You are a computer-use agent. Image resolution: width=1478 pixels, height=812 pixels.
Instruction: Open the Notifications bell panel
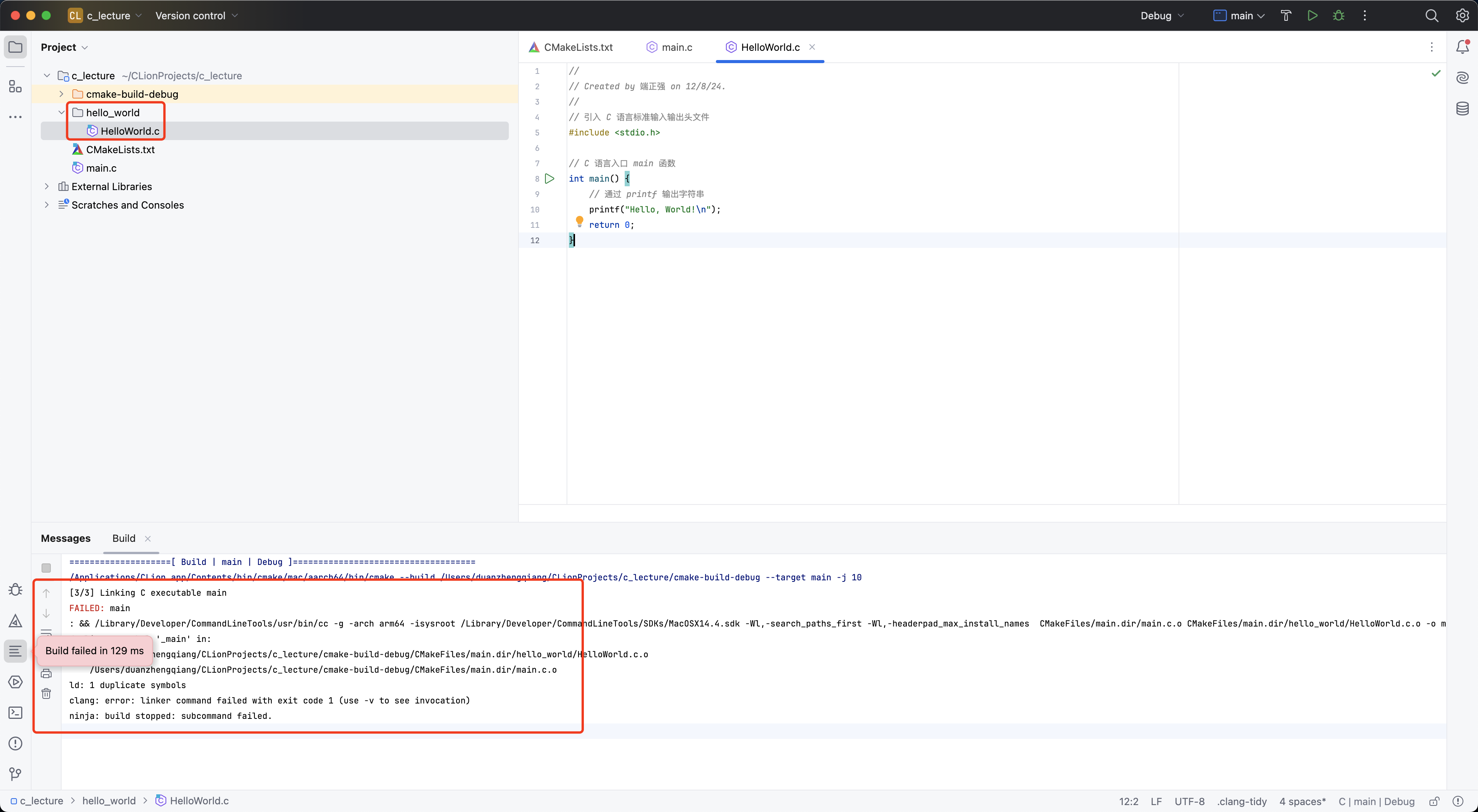point(1462,47)
